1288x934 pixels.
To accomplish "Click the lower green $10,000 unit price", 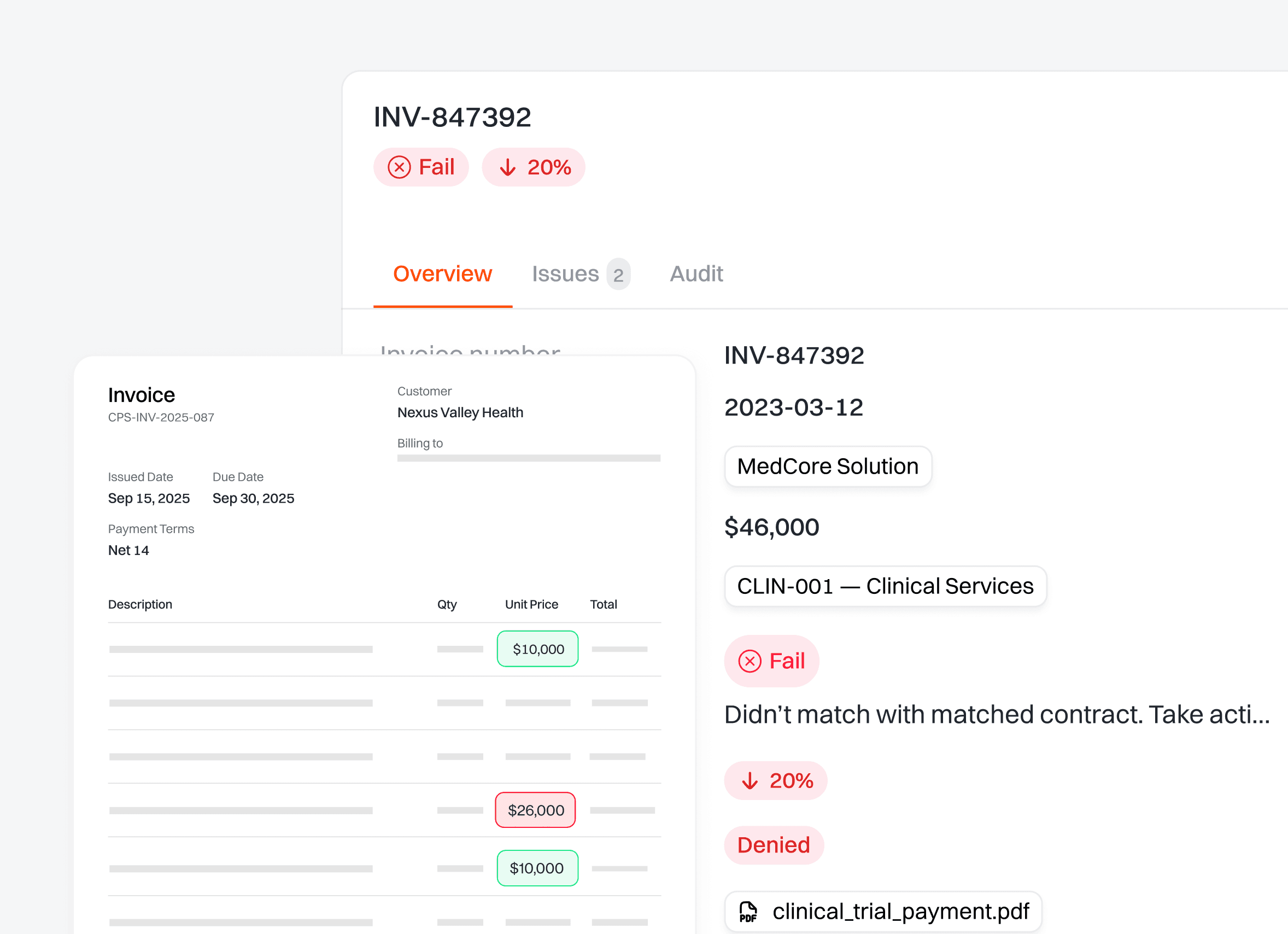I will click(537, 868).
